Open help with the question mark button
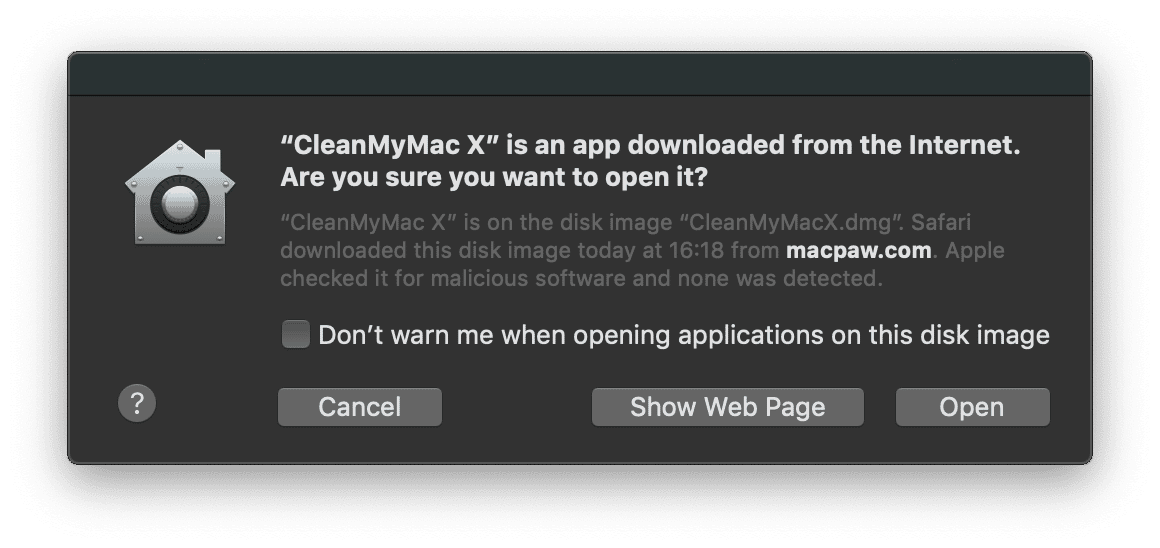This screenshot has height=548, width=1160. tap(138, 405)
